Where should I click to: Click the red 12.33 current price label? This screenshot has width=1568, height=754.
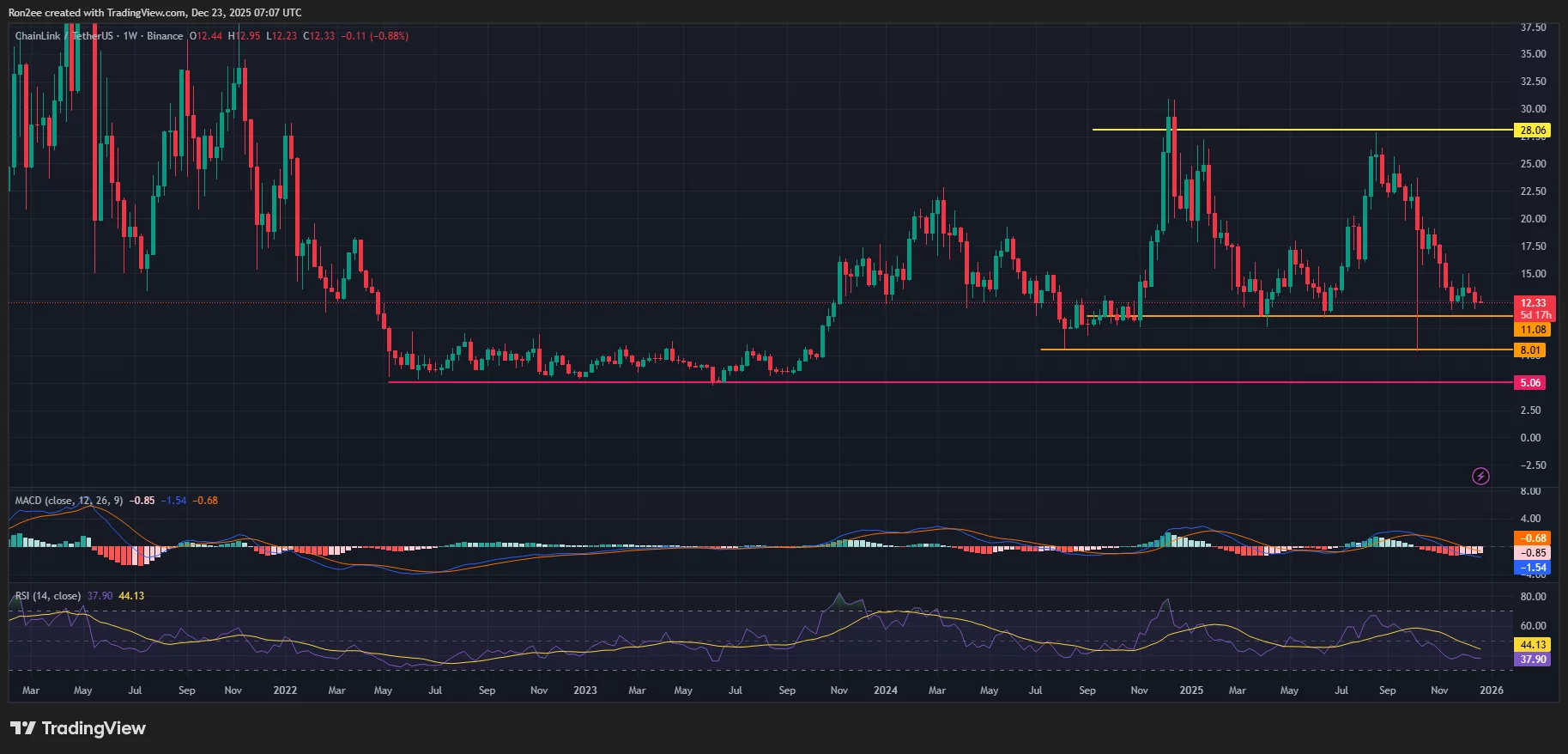[x=1533, y=303]
